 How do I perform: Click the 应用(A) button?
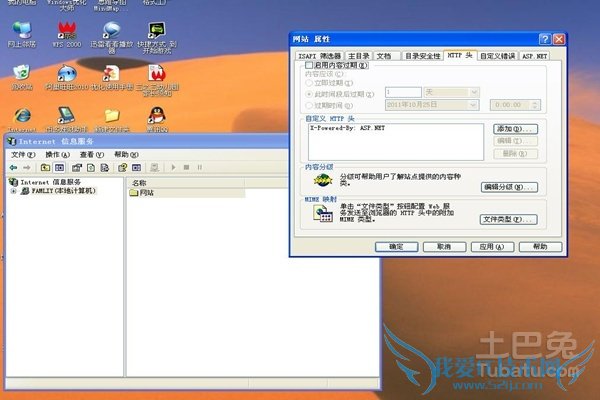pyautogui.click(x=492, y=247)
